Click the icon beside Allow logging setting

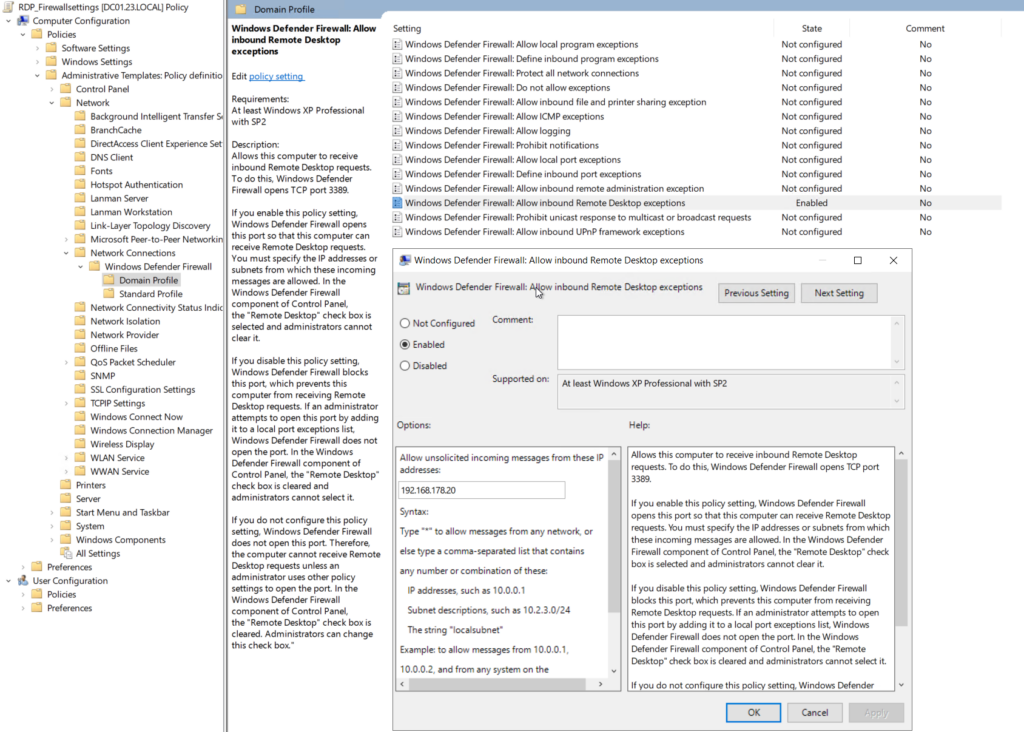(x=397, y=131)
